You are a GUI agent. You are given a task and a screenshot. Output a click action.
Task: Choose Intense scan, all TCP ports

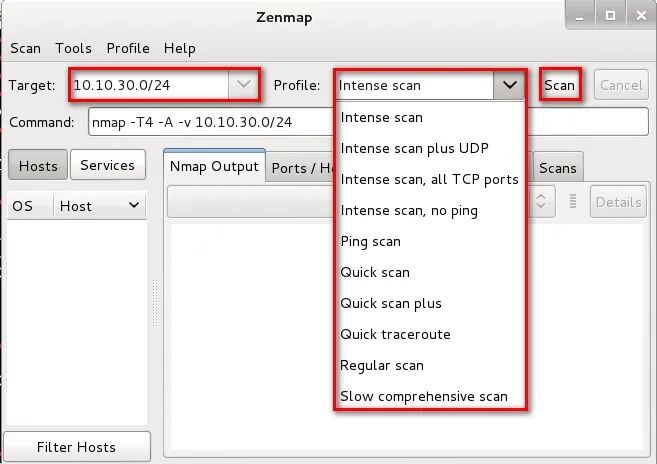[x=430, y=179]
